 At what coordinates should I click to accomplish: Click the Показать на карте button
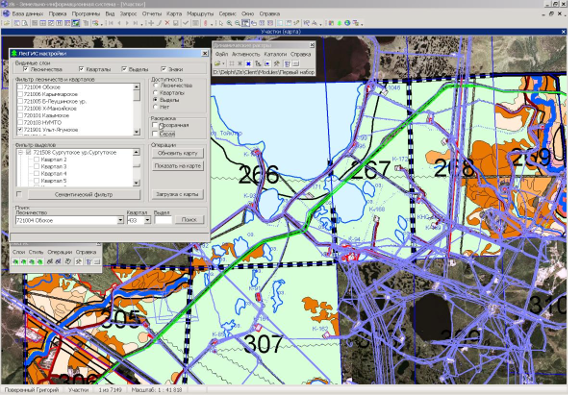tap(178, 166)
